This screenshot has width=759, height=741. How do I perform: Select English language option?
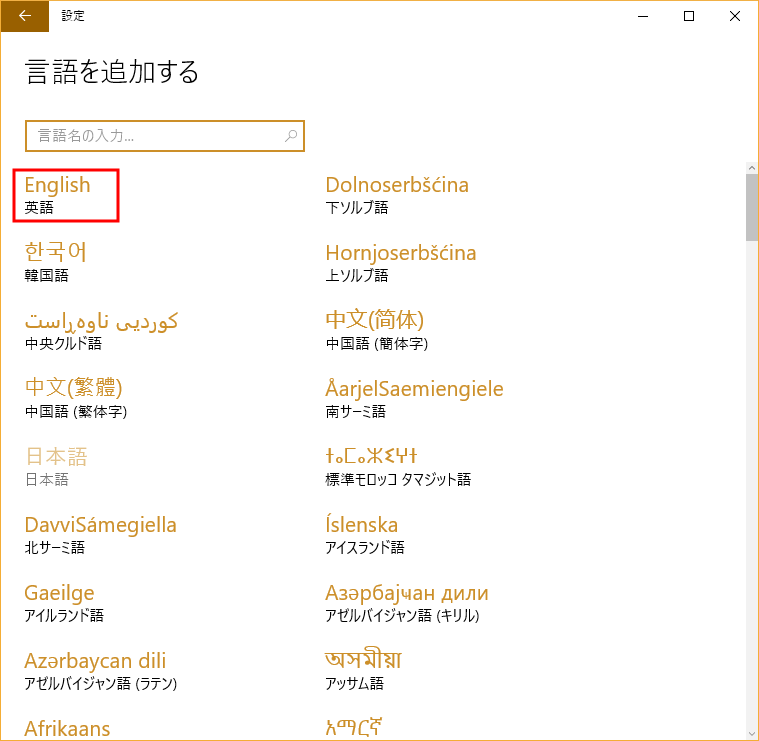click(x=58, y=195)
